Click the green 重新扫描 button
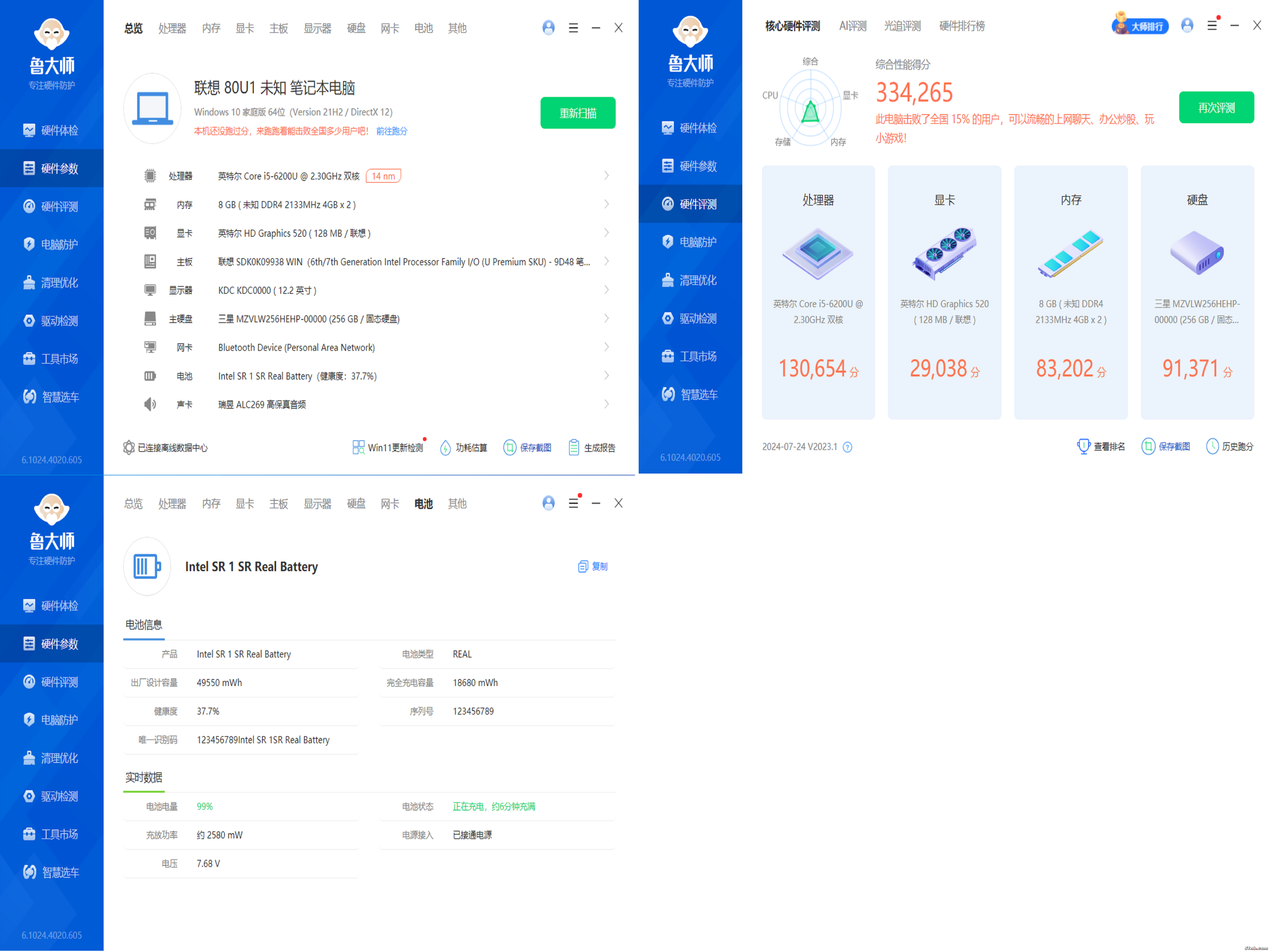Screen dimensions: 1270x952 tap(578, 113)
